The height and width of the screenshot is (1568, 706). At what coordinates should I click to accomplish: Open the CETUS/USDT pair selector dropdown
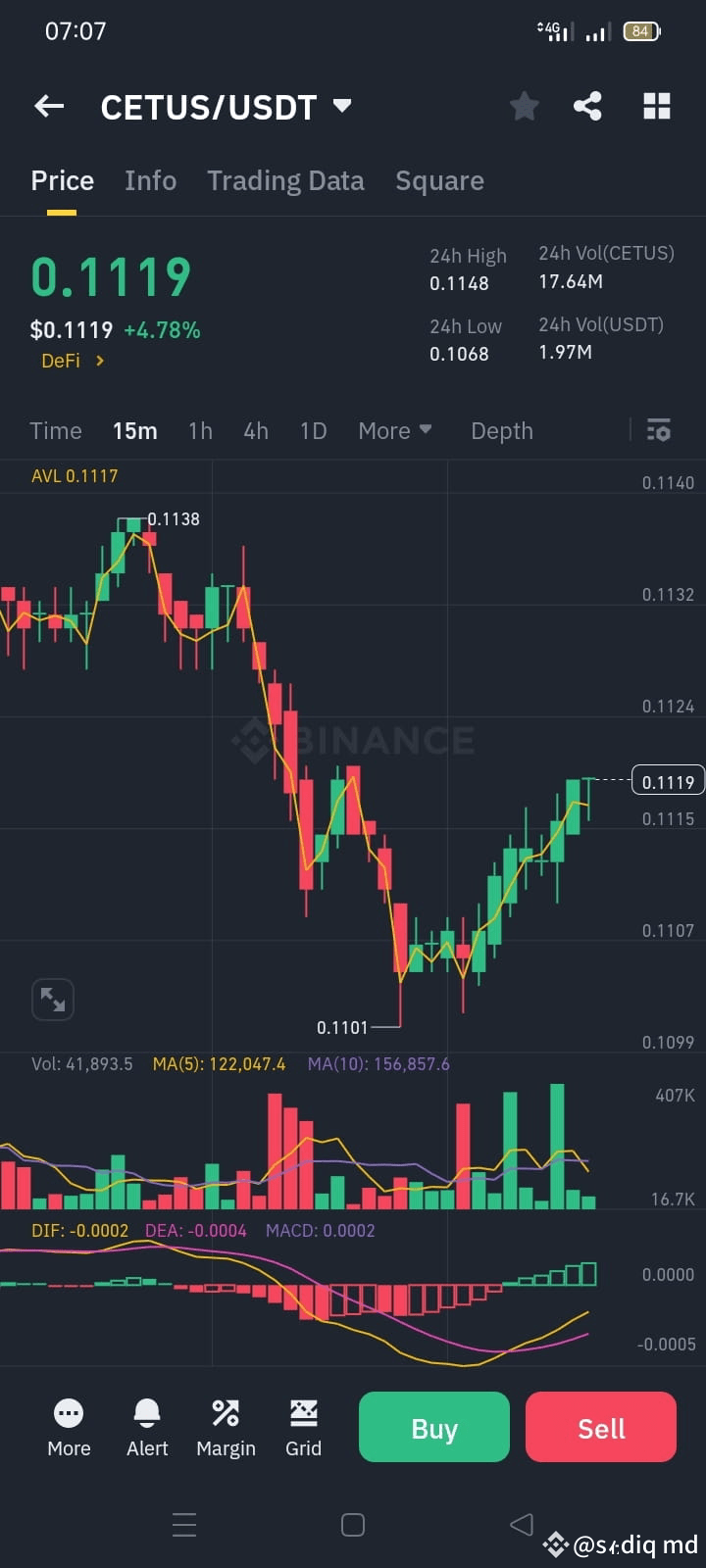pos(227,107)
